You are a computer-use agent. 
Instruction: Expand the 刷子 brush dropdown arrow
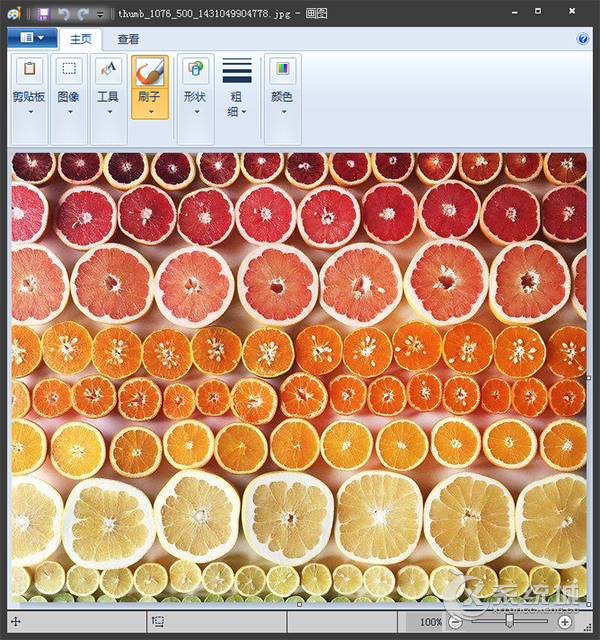pyautogui.click(x=151, y=112)
